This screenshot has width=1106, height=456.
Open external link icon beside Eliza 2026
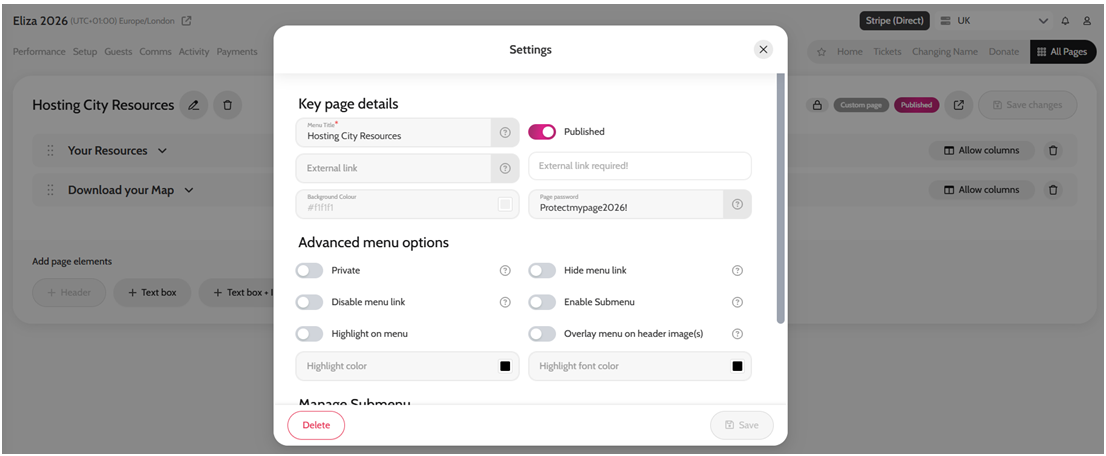(186, 21)
